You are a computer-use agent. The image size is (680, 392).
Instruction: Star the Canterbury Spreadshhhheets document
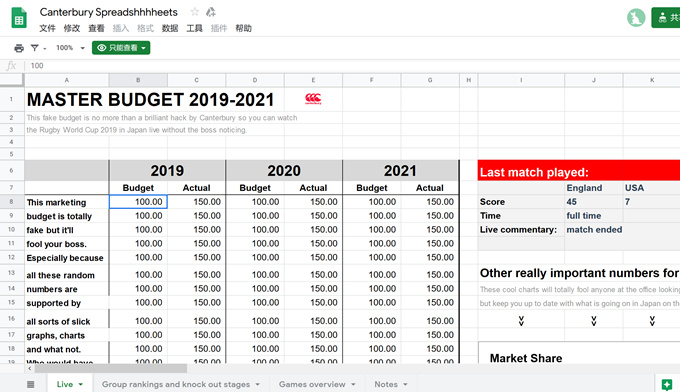click(x=195, y=12)
